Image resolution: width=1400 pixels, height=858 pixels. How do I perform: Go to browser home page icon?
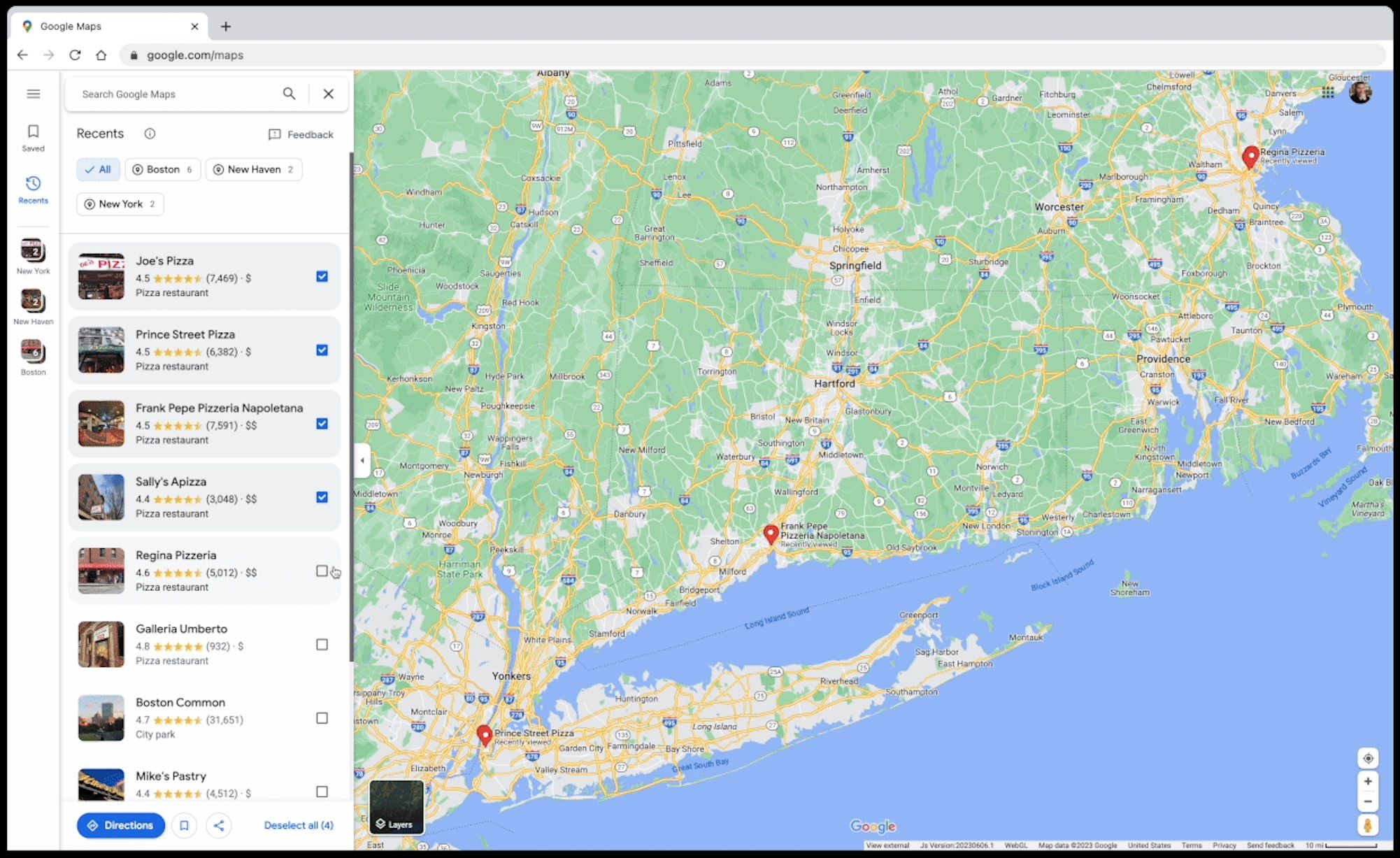coord(101,55)
